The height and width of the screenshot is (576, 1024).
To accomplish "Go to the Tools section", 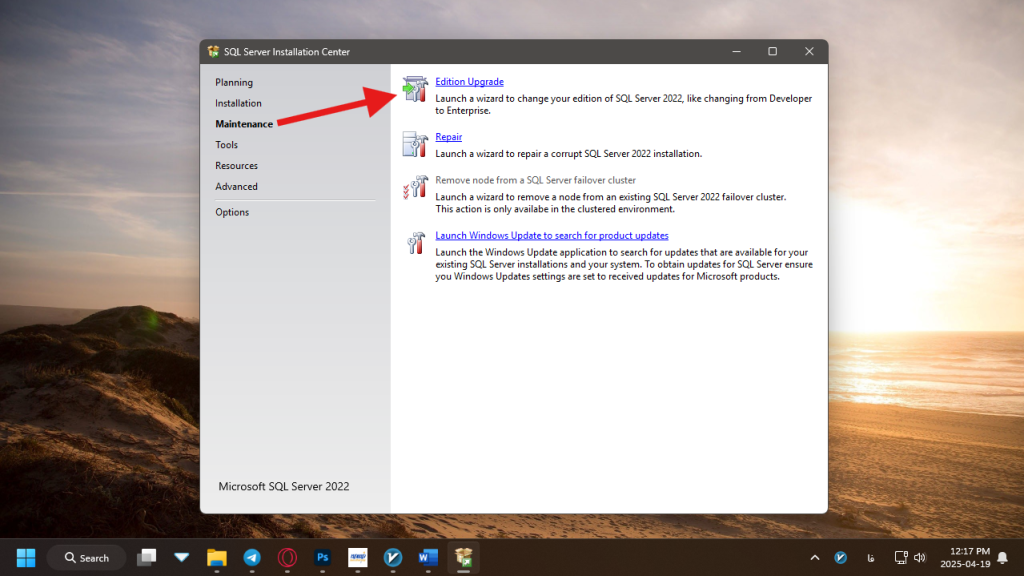I will click(226, 145).
